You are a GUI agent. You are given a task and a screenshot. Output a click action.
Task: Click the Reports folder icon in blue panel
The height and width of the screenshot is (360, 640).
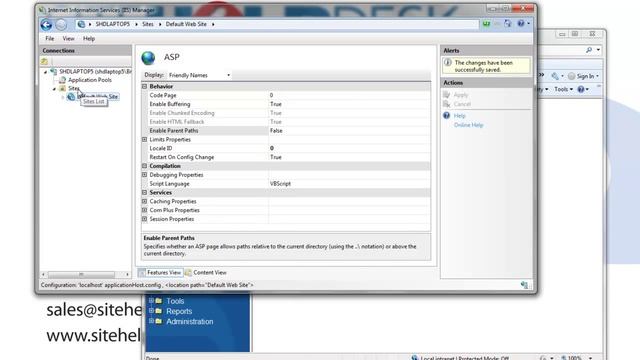coord(159,311)
